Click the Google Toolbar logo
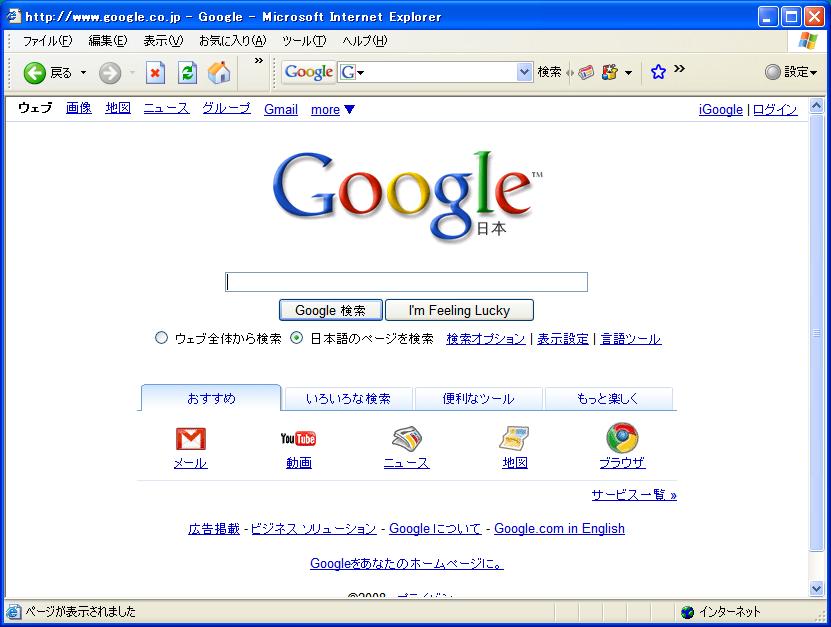Screen dimensions: 831x627 (309, 72)
